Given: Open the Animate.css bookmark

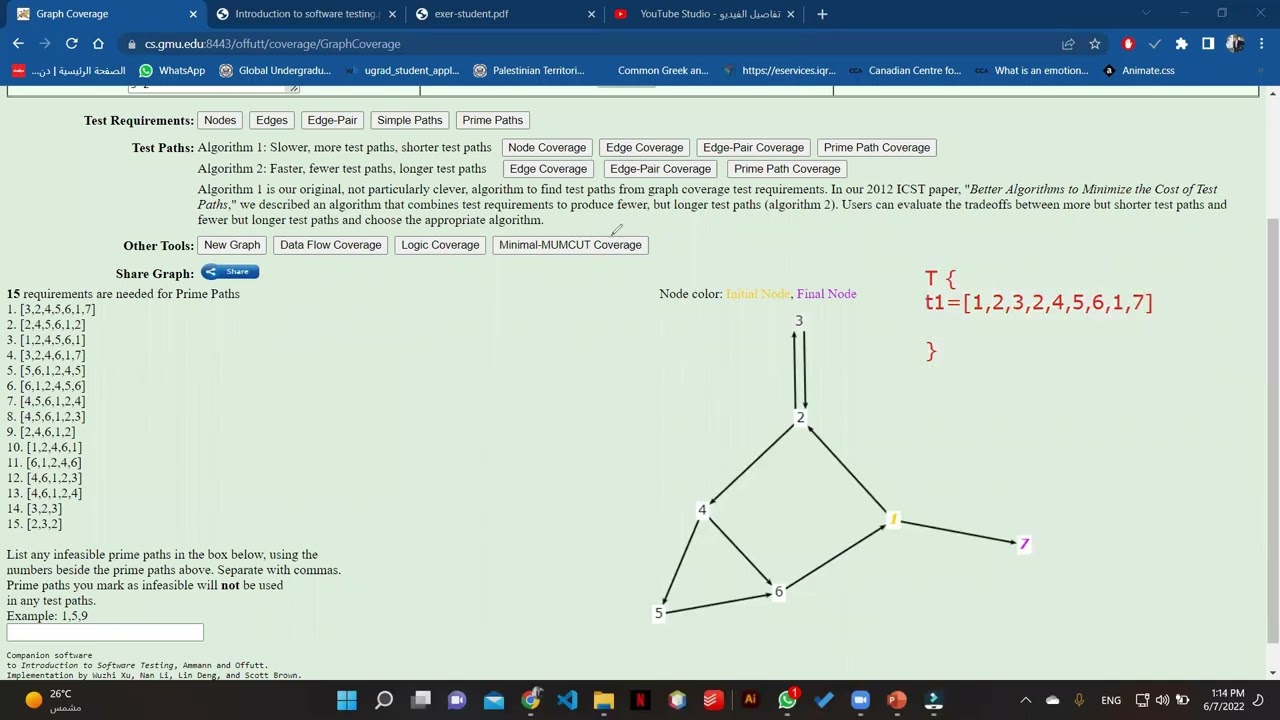Looking at the screenshot, I should (x=1139, y=70).
